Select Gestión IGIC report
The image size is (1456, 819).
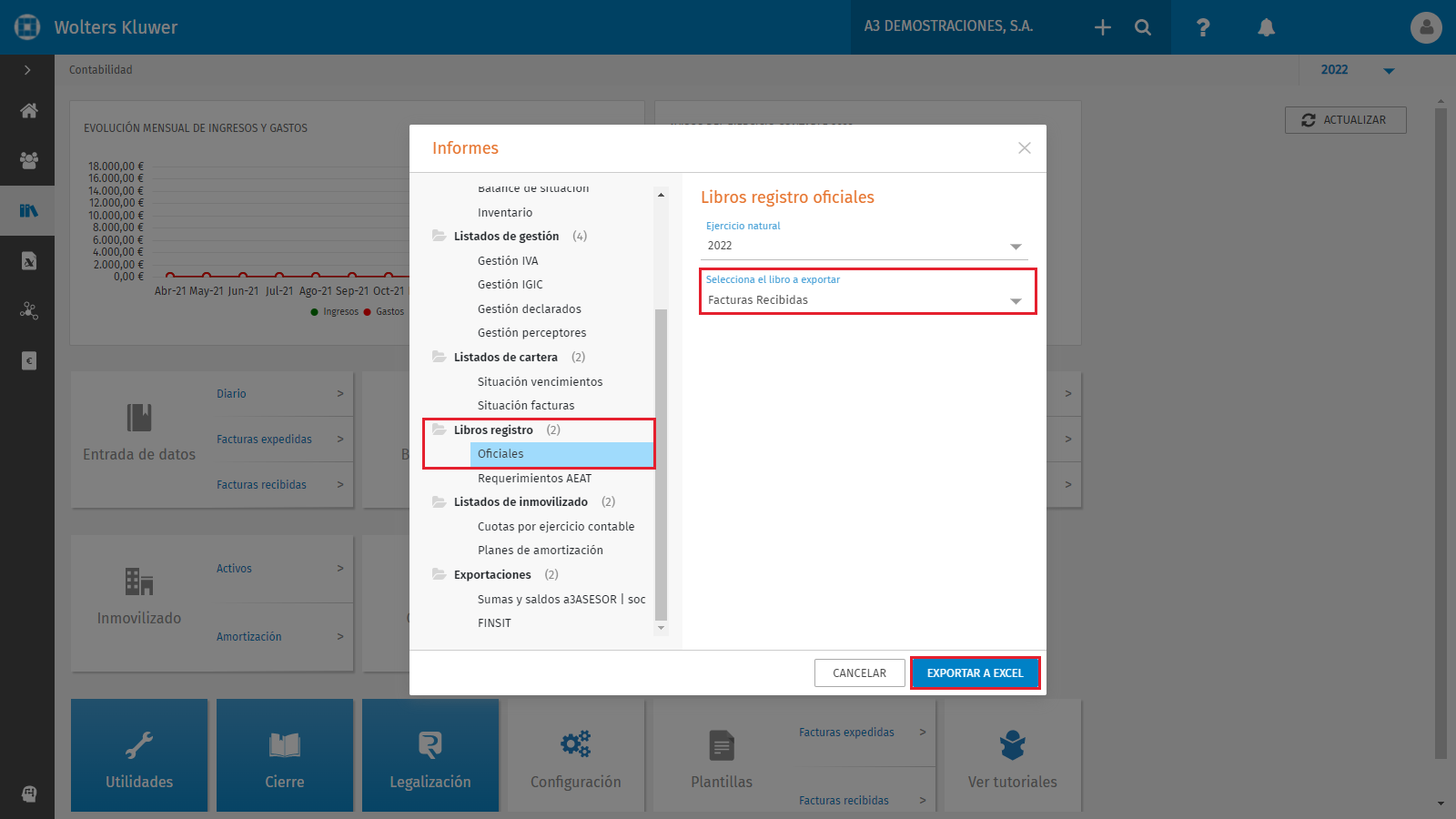[x=510, y=284]
